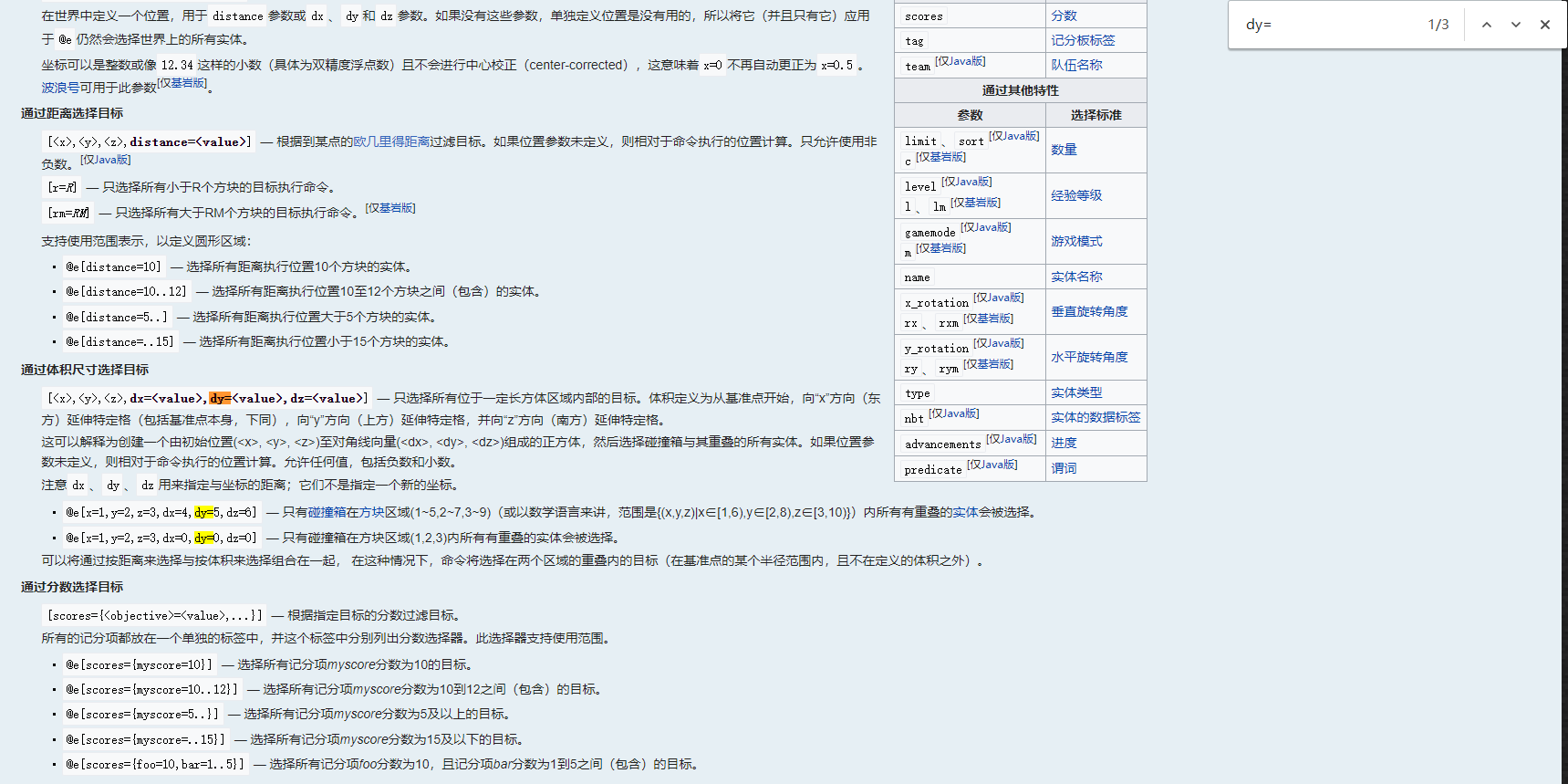Click the name table cell
This screenshot has width=1568, height=784.
tap(970, 277)
